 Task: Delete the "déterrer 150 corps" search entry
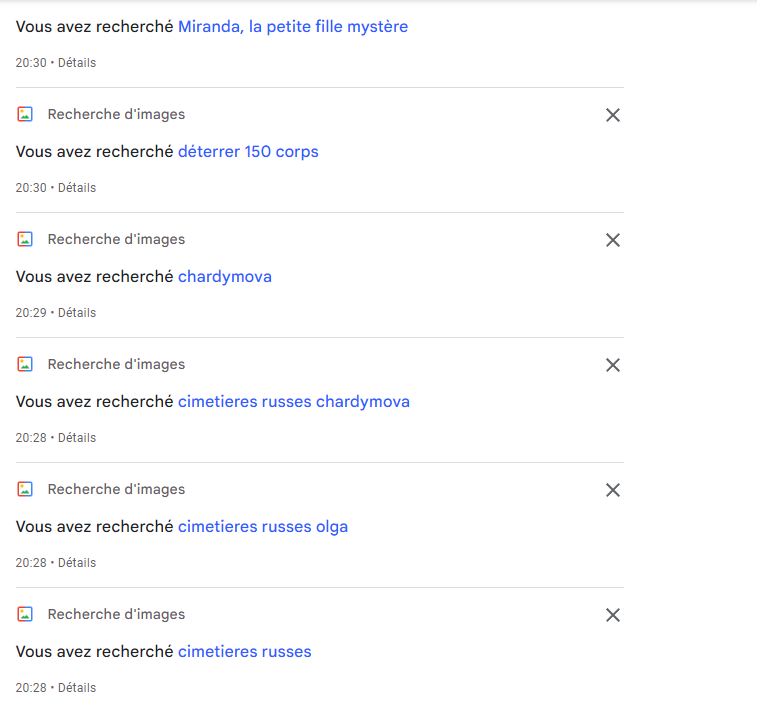[613, 115]
